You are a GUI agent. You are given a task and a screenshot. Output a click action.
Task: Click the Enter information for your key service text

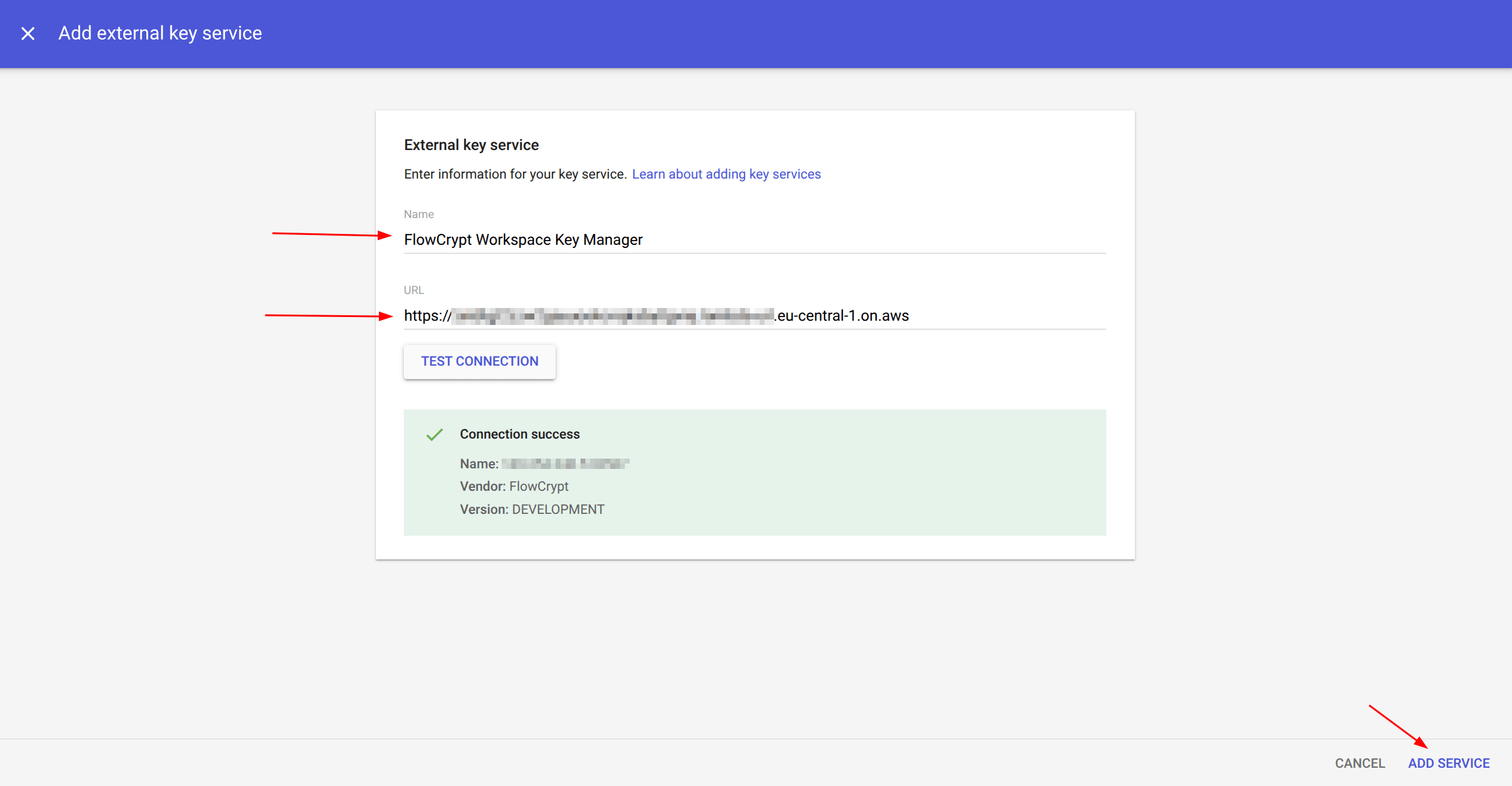pyautogui.click(x=516, y=174)
